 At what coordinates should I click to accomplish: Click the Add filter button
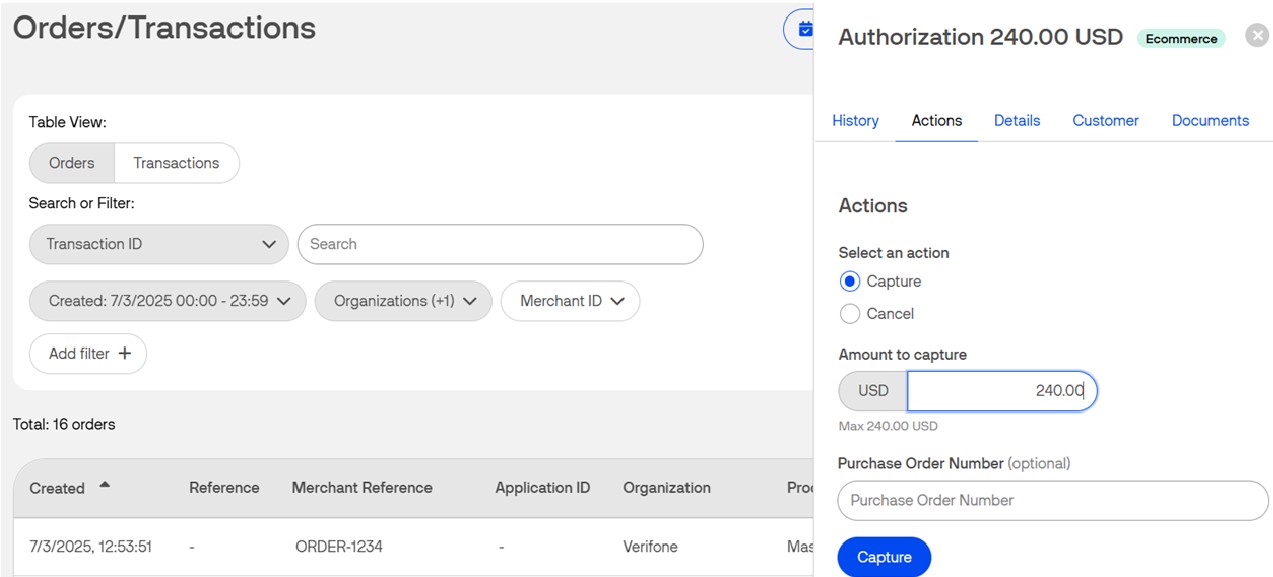coord(88,354)
